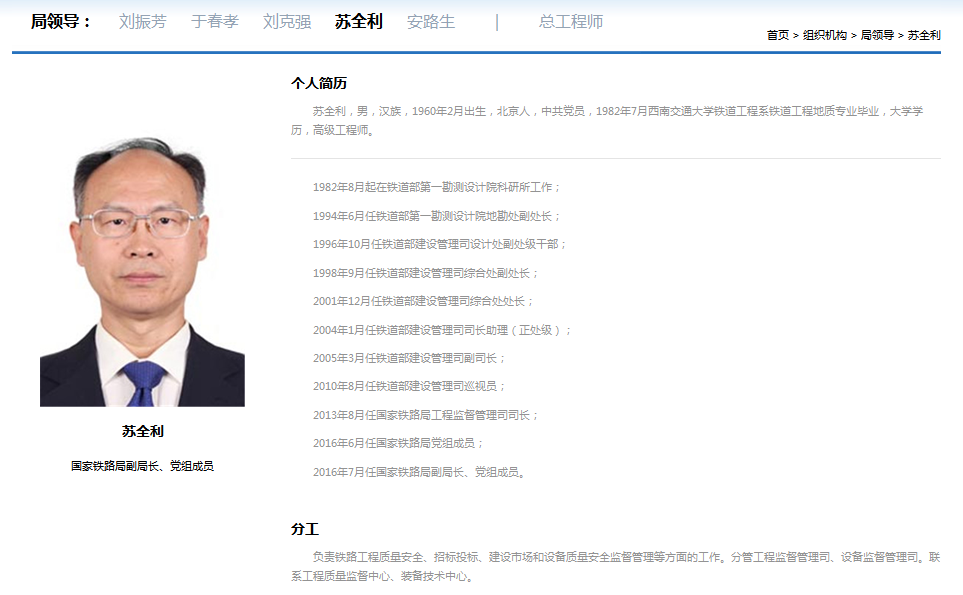
Task: Click the line 2016年6月任国家铁路局党组成员
Action: 397,443
